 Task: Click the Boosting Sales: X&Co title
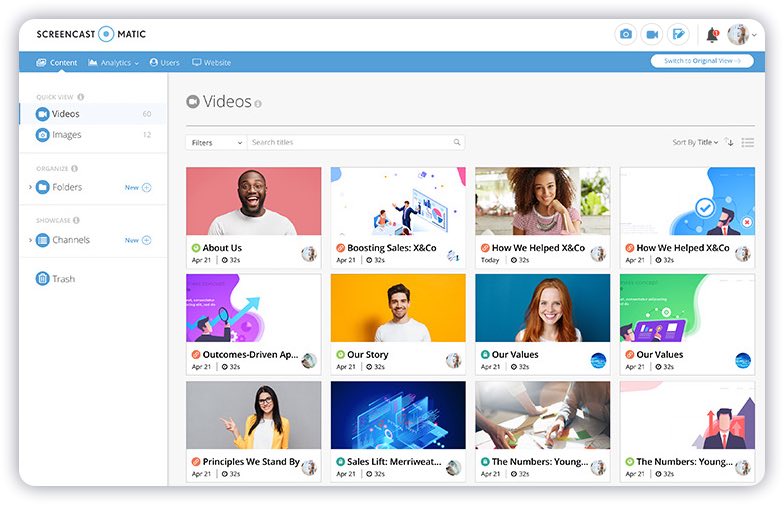[x=392, y=248]
